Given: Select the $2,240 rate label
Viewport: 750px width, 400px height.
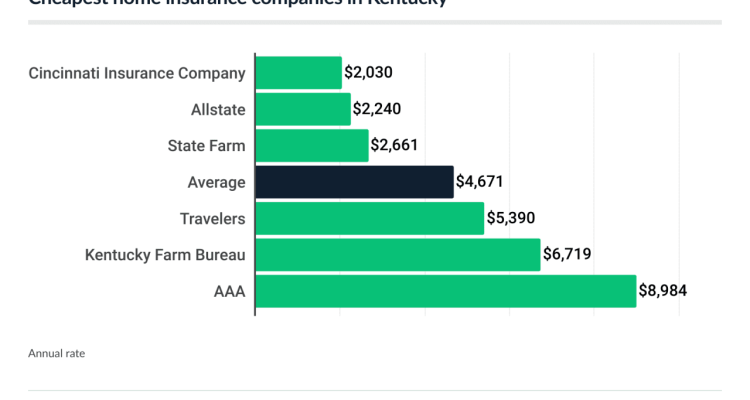Looking at the screenshot, I should tap(377, 109).
